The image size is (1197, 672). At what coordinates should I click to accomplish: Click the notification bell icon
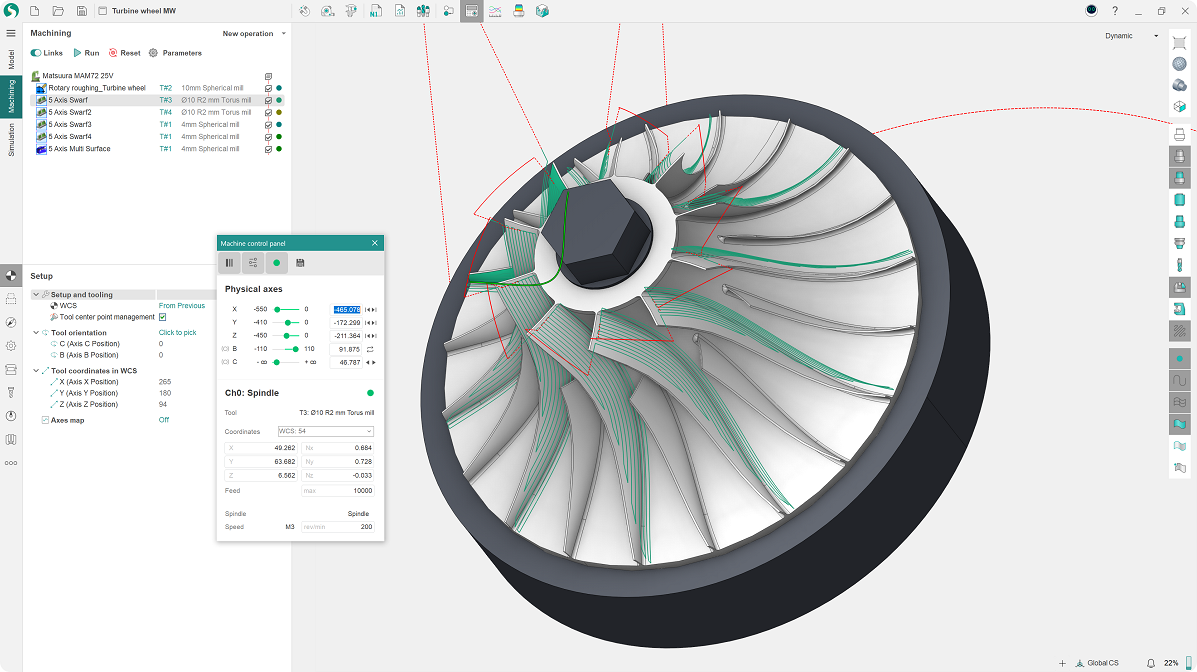click(1150, 663)
